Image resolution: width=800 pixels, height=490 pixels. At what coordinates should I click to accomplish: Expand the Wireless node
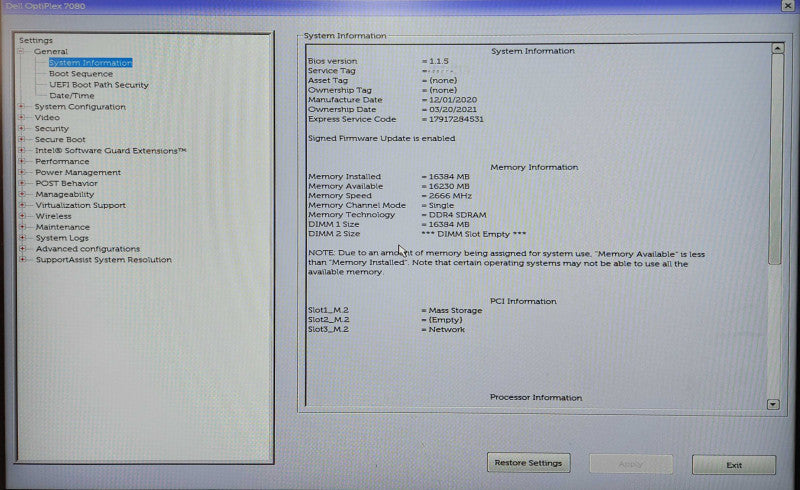click(22, 216)
